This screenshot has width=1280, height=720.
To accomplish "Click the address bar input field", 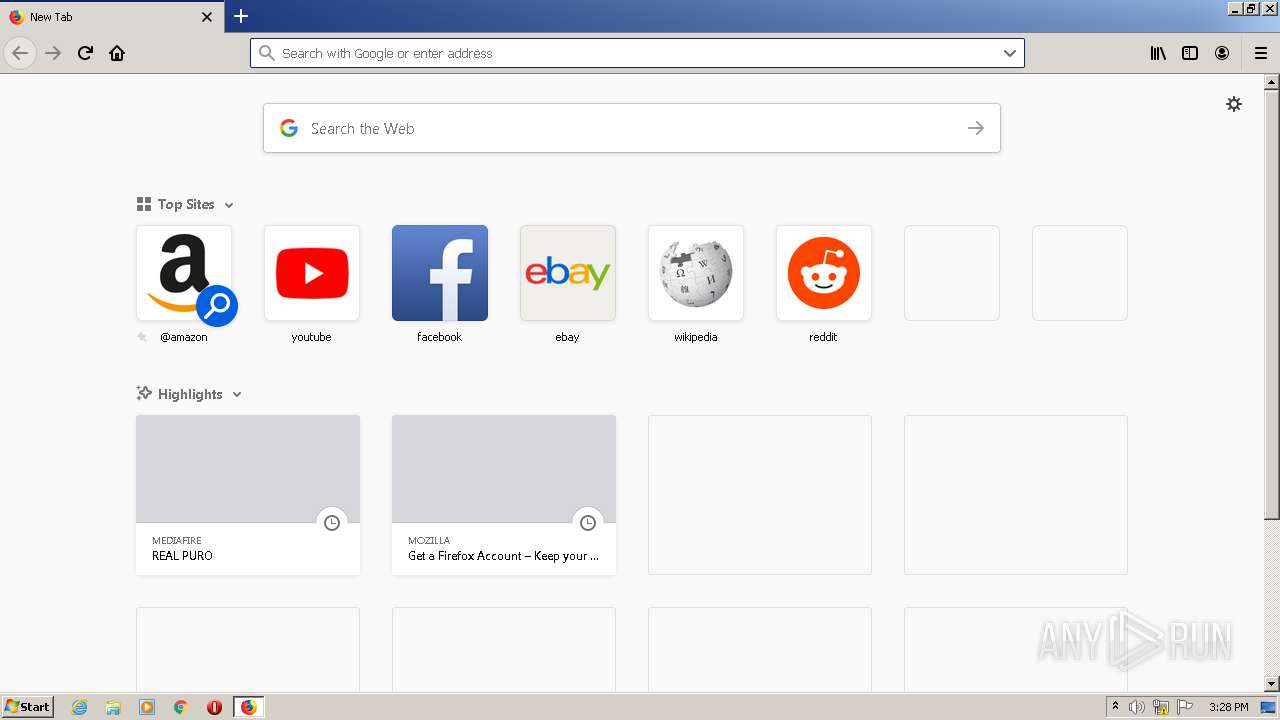I will pyautogui.click(x=637, y=53).
